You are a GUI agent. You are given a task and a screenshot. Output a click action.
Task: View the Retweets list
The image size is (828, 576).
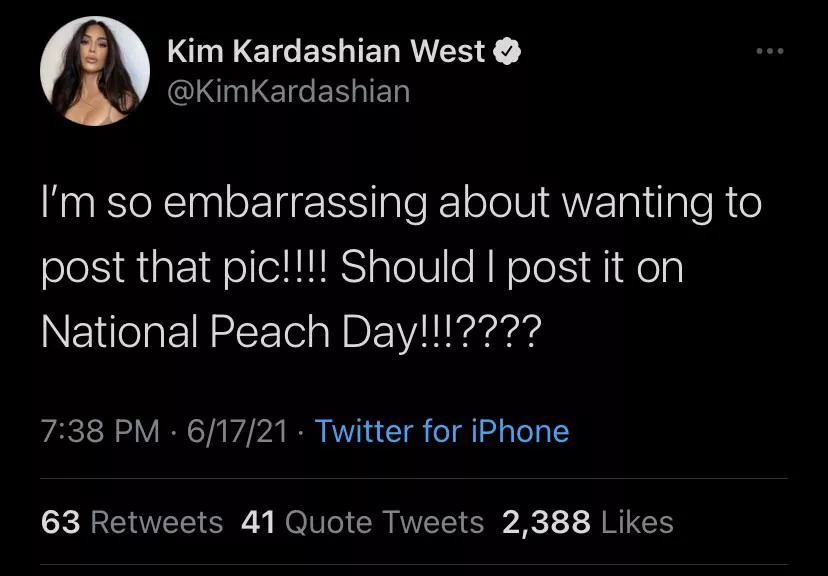click(x=157, y=522)
